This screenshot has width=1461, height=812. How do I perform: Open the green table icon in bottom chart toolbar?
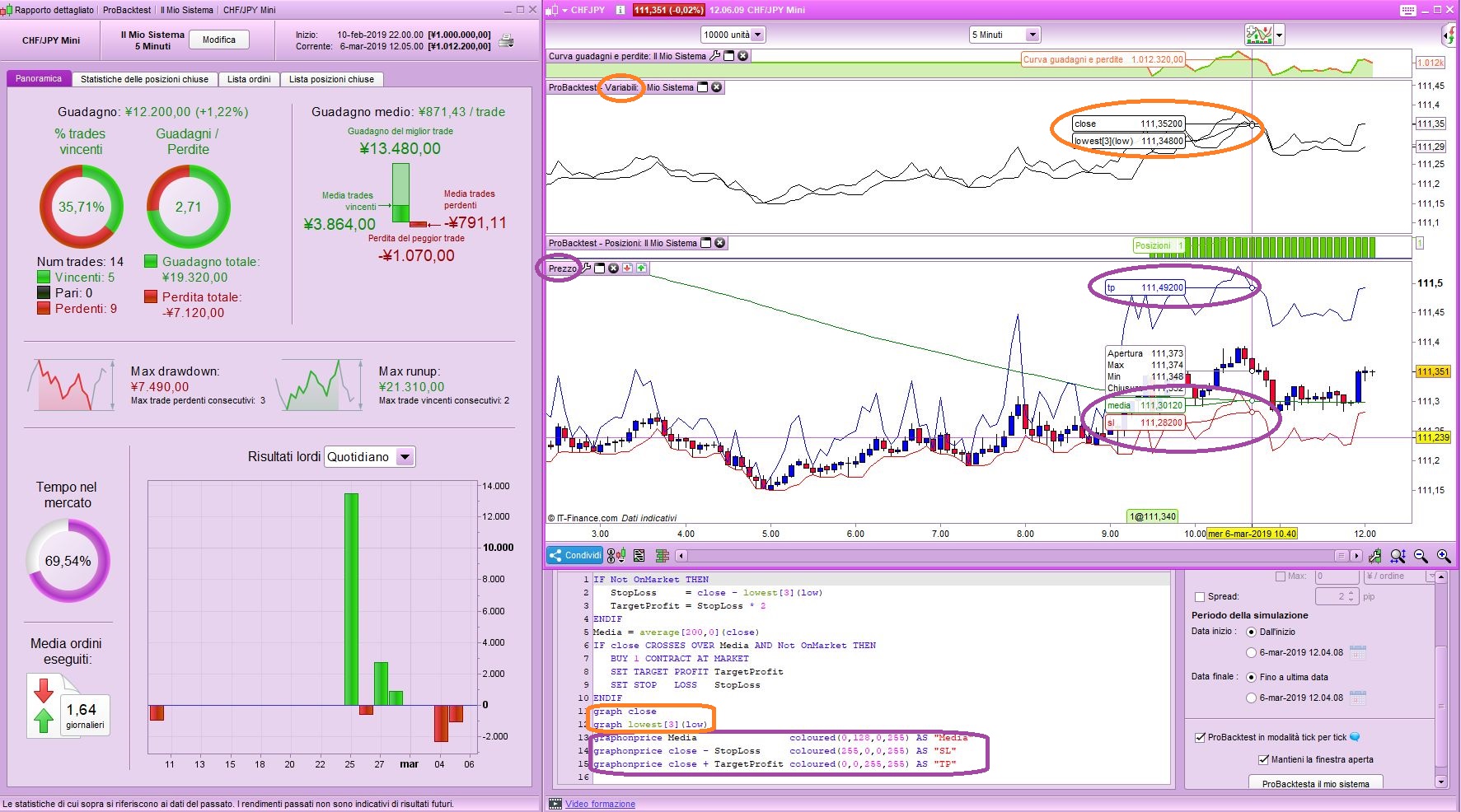pyautogui.click(x=662, y=556)
